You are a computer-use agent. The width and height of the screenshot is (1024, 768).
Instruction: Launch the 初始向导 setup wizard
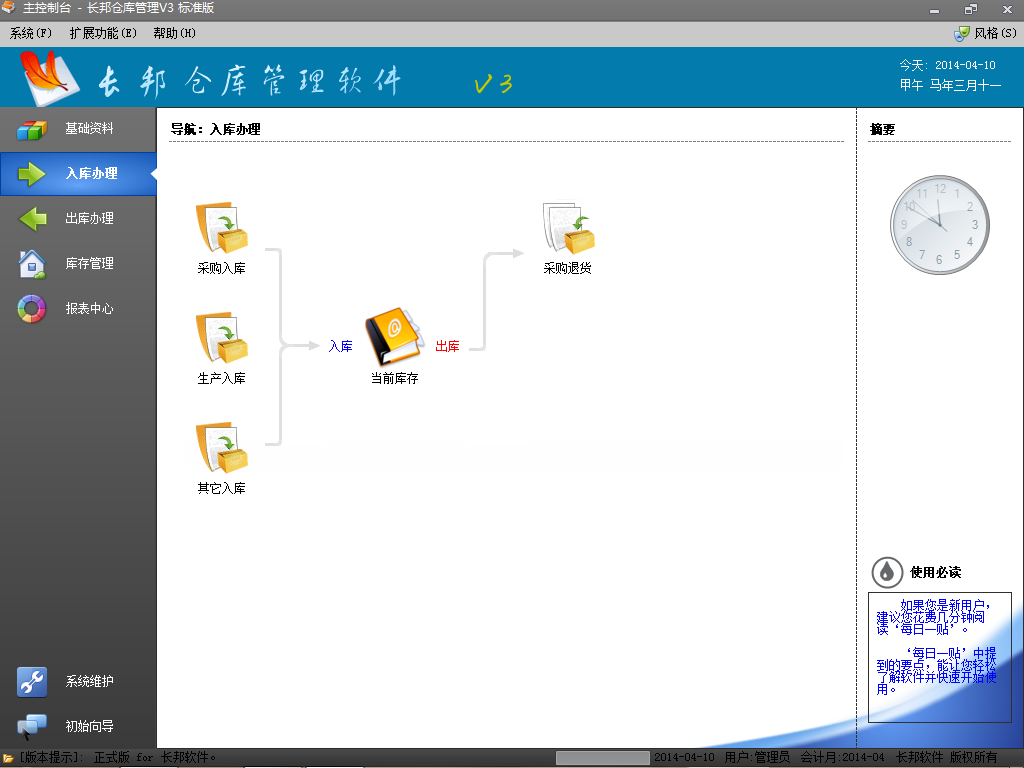tap(78, 726)
